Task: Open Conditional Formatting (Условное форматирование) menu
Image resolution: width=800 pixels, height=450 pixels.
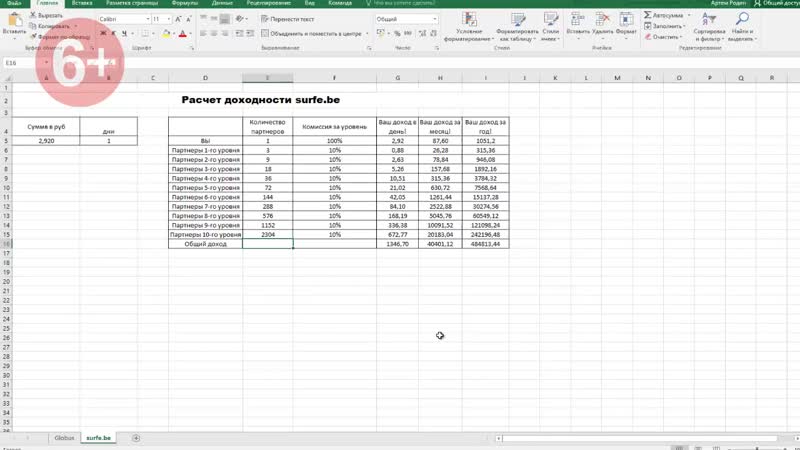Action: pyautogui.click(x=469, y=27)
